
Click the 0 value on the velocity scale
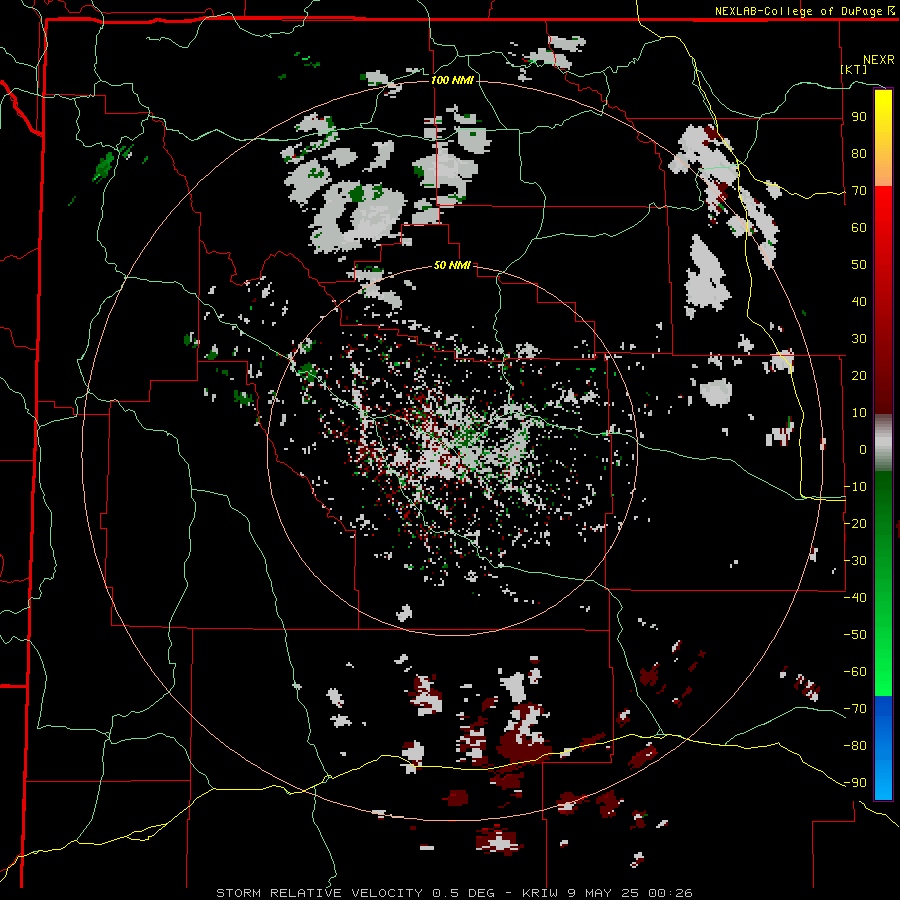[x=863, y=449]
